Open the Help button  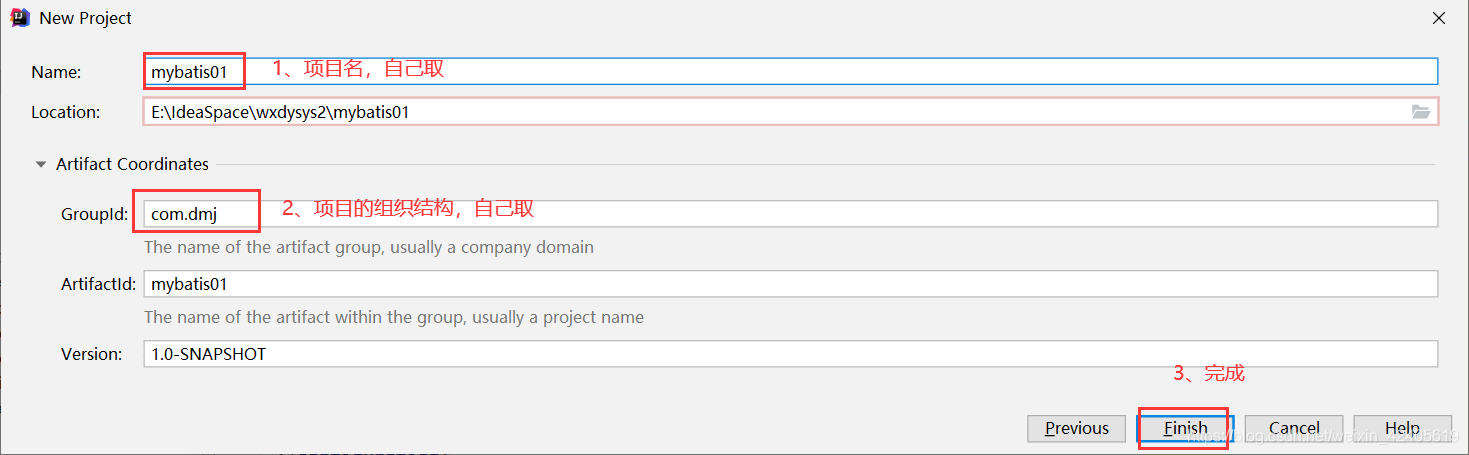1402,428
